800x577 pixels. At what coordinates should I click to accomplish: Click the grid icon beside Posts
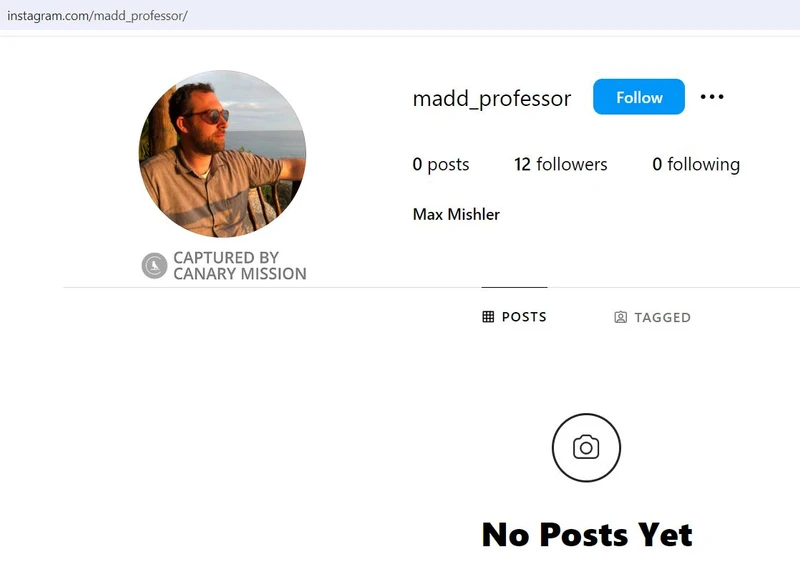(x=488, y=317)
